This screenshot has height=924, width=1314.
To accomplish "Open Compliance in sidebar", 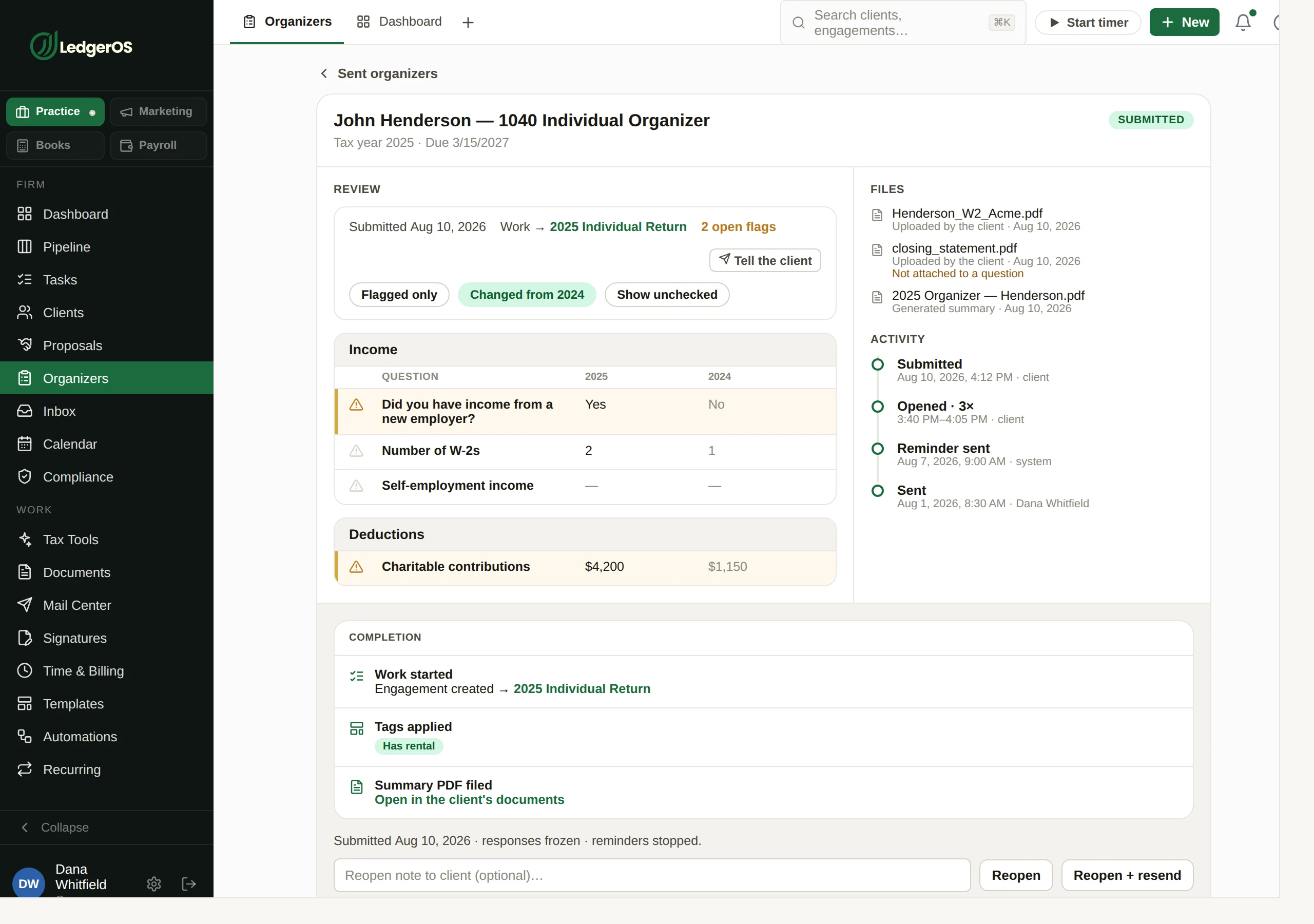I will [x=106, y=477].
